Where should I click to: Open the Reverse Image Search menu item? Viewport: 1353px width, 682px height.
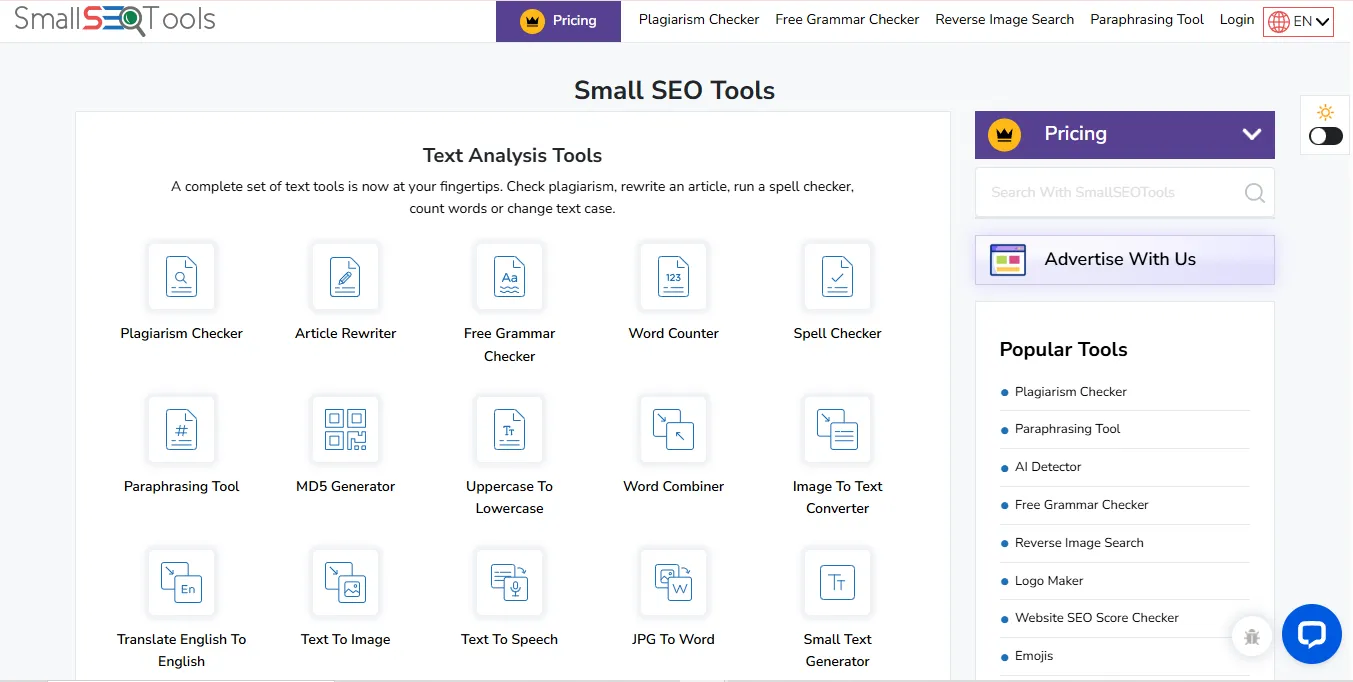(1004, 19)
